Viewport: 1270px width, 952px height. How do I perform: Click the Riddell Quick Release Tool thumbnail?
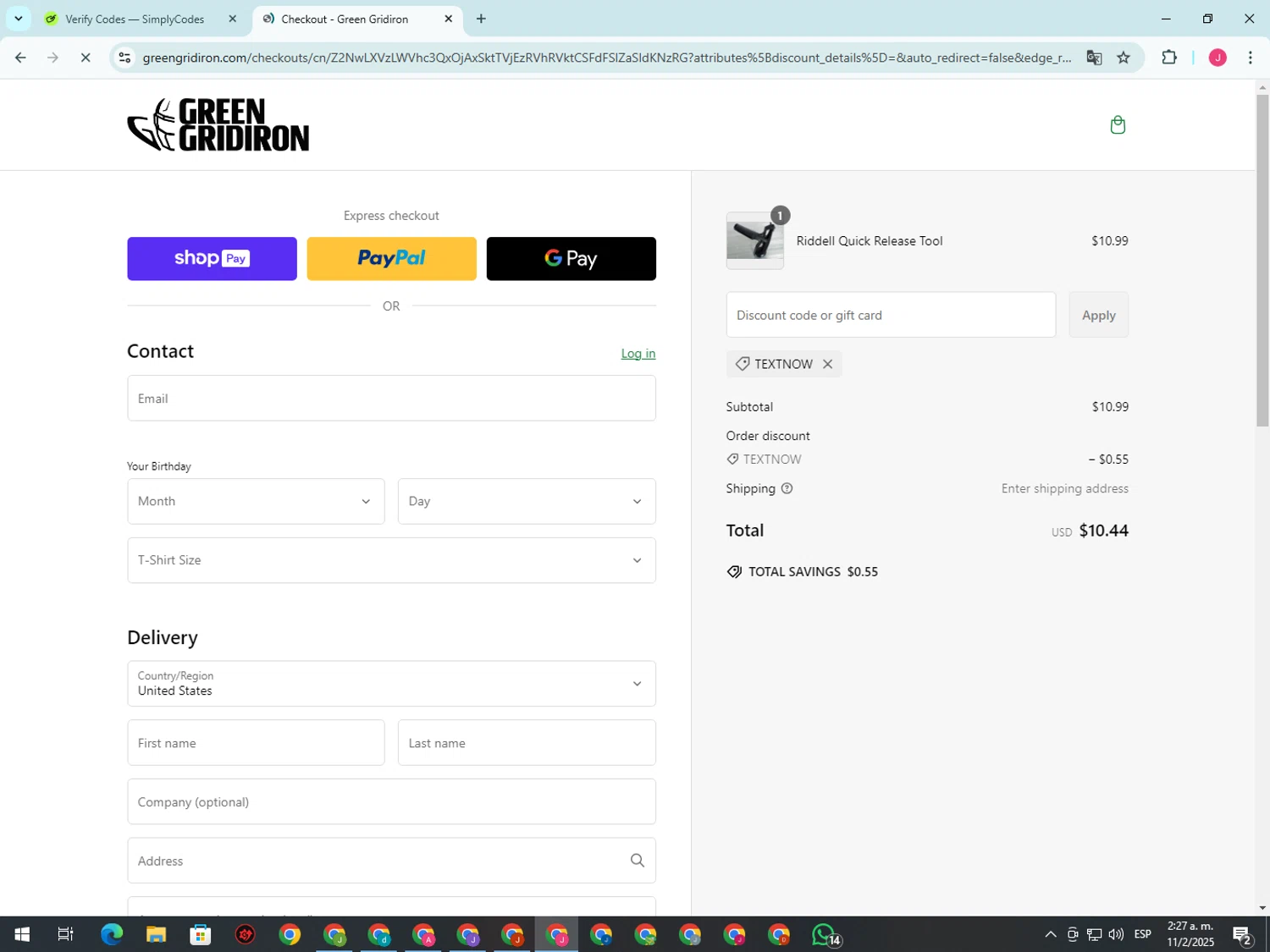(755, 241)
